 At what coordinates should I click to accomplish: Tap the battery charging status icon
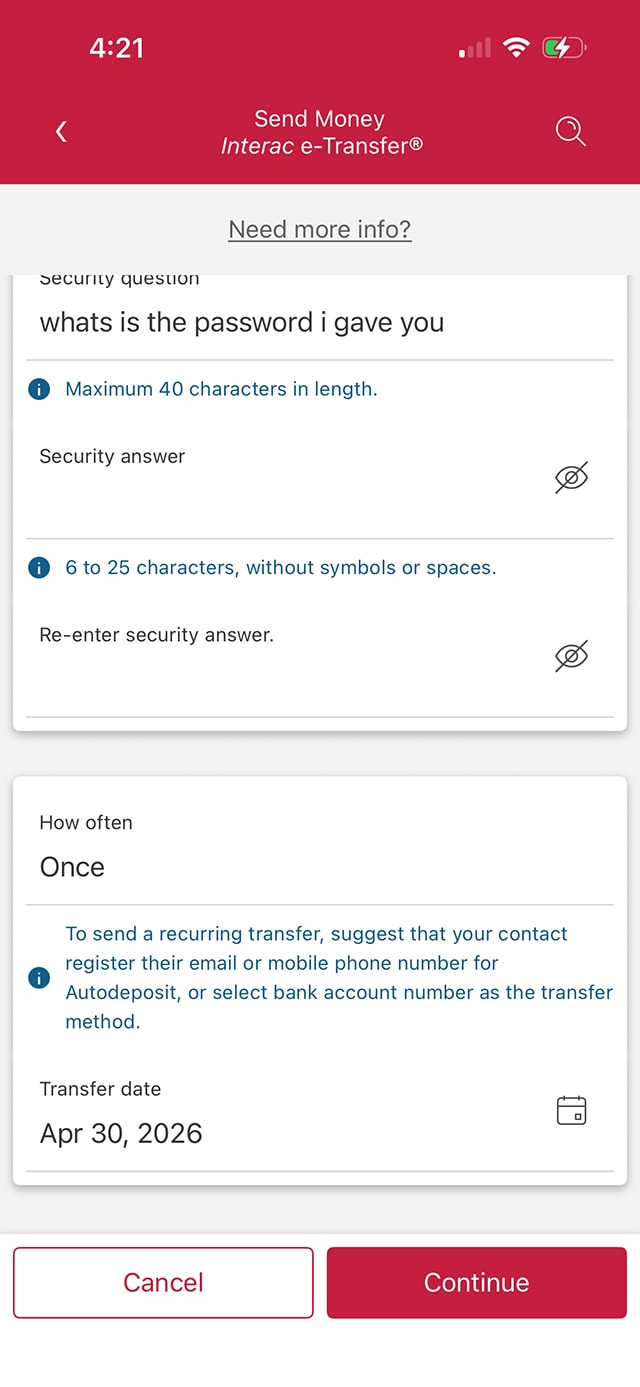click(x=564, y=47)
